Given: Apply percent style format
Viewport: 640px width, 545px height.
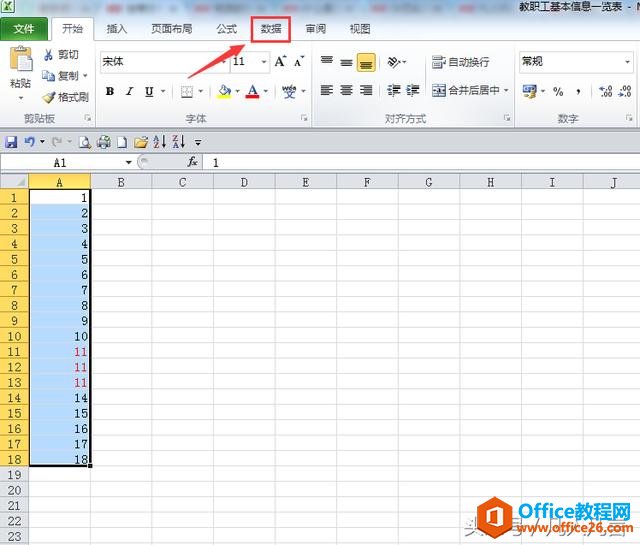Looking at the screenshot, I should click(x=558, y=91).
